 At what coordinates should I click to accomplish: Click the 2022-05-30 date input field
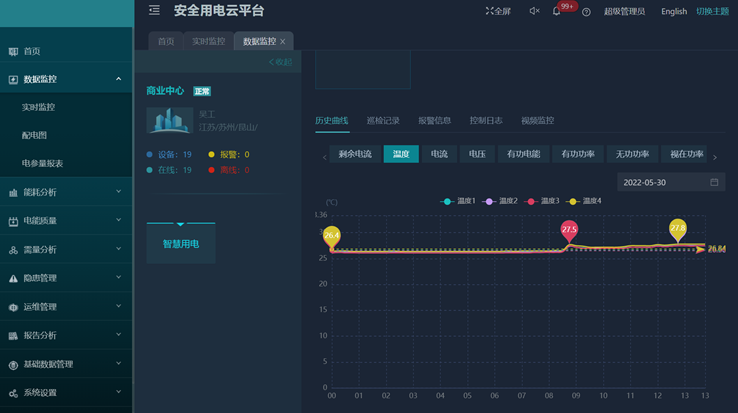point(671,182)
